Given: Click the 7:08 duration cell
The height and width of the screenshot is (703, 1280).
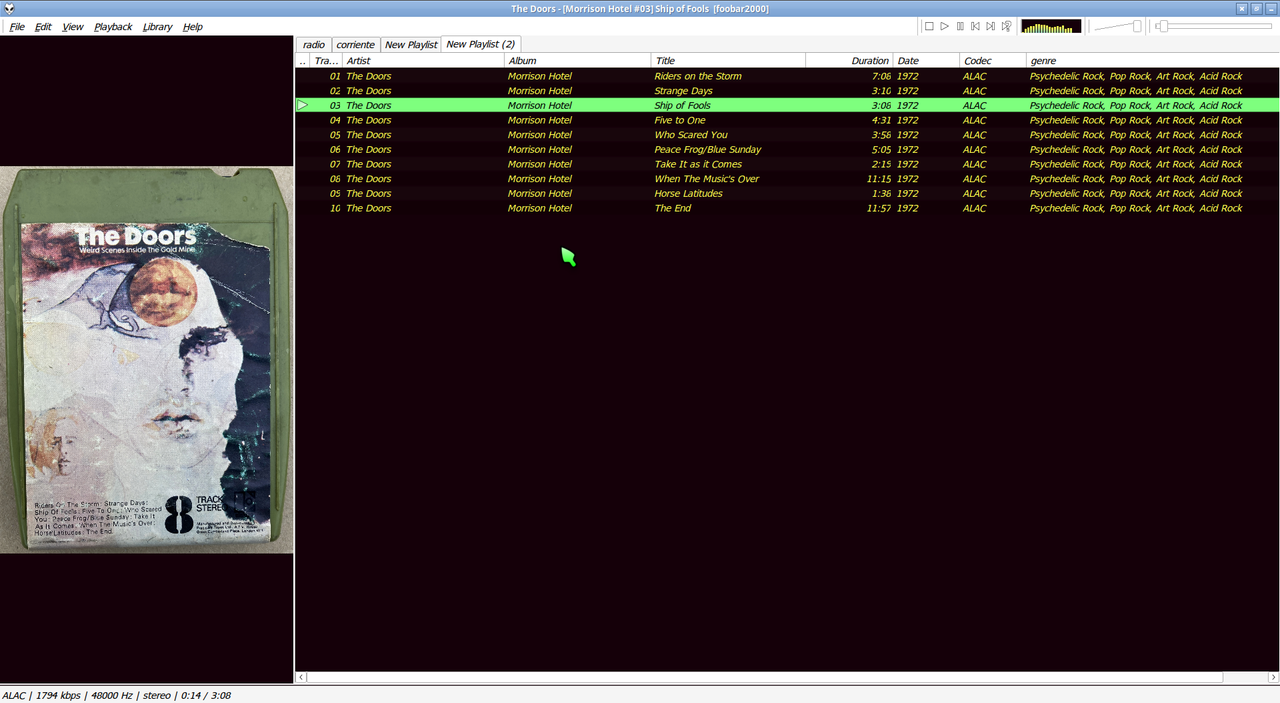Looking at the screenshot, I should (x=881, y=76).
